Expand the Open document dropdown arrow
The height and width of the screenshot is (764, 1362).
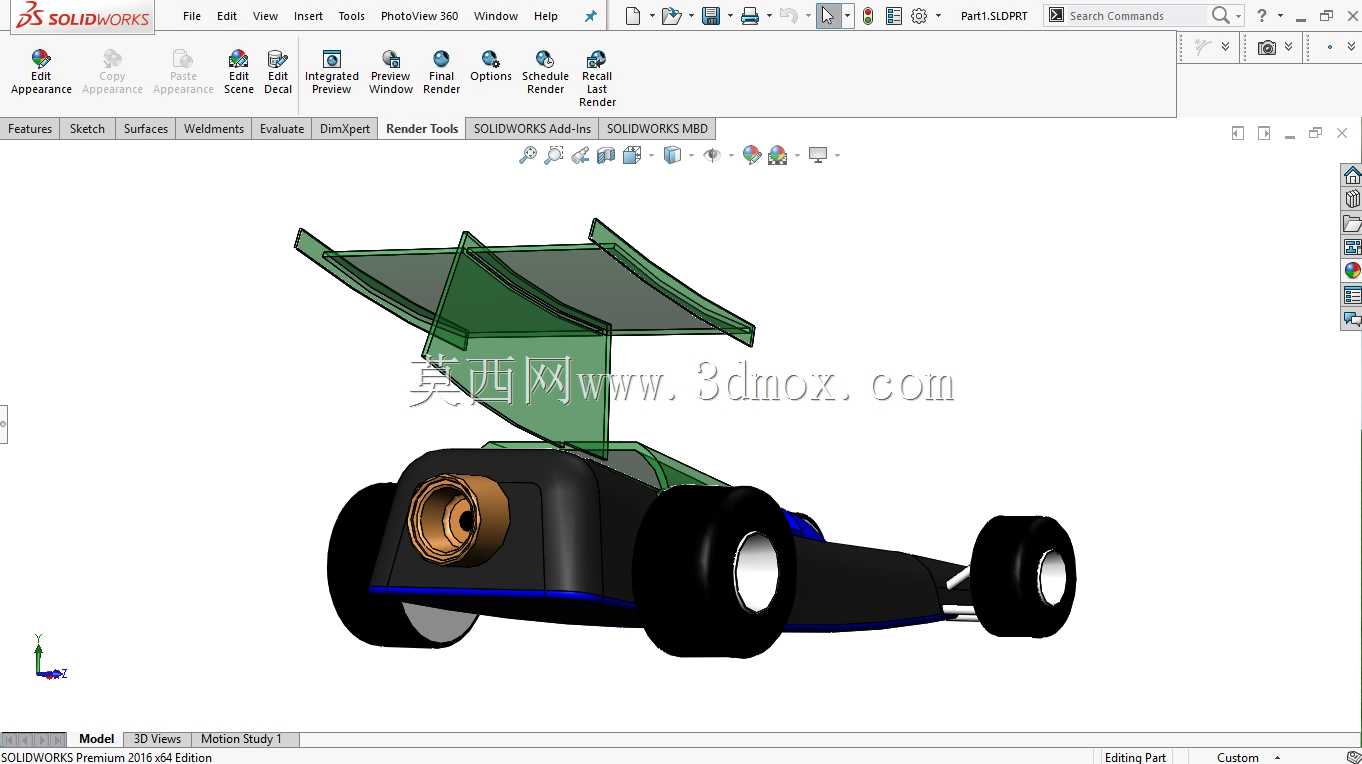[x=691, y=16]
